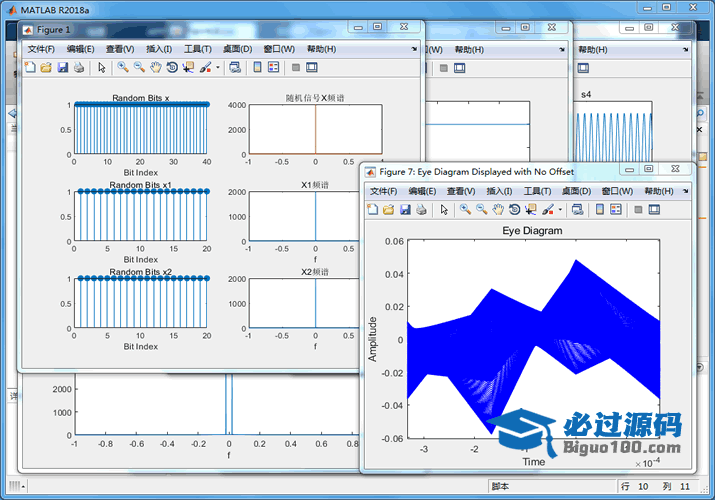Click New Figure icon in Figure 1 toolbar
The height and width of the screenshot is (500, 715).
coord(29,68)
